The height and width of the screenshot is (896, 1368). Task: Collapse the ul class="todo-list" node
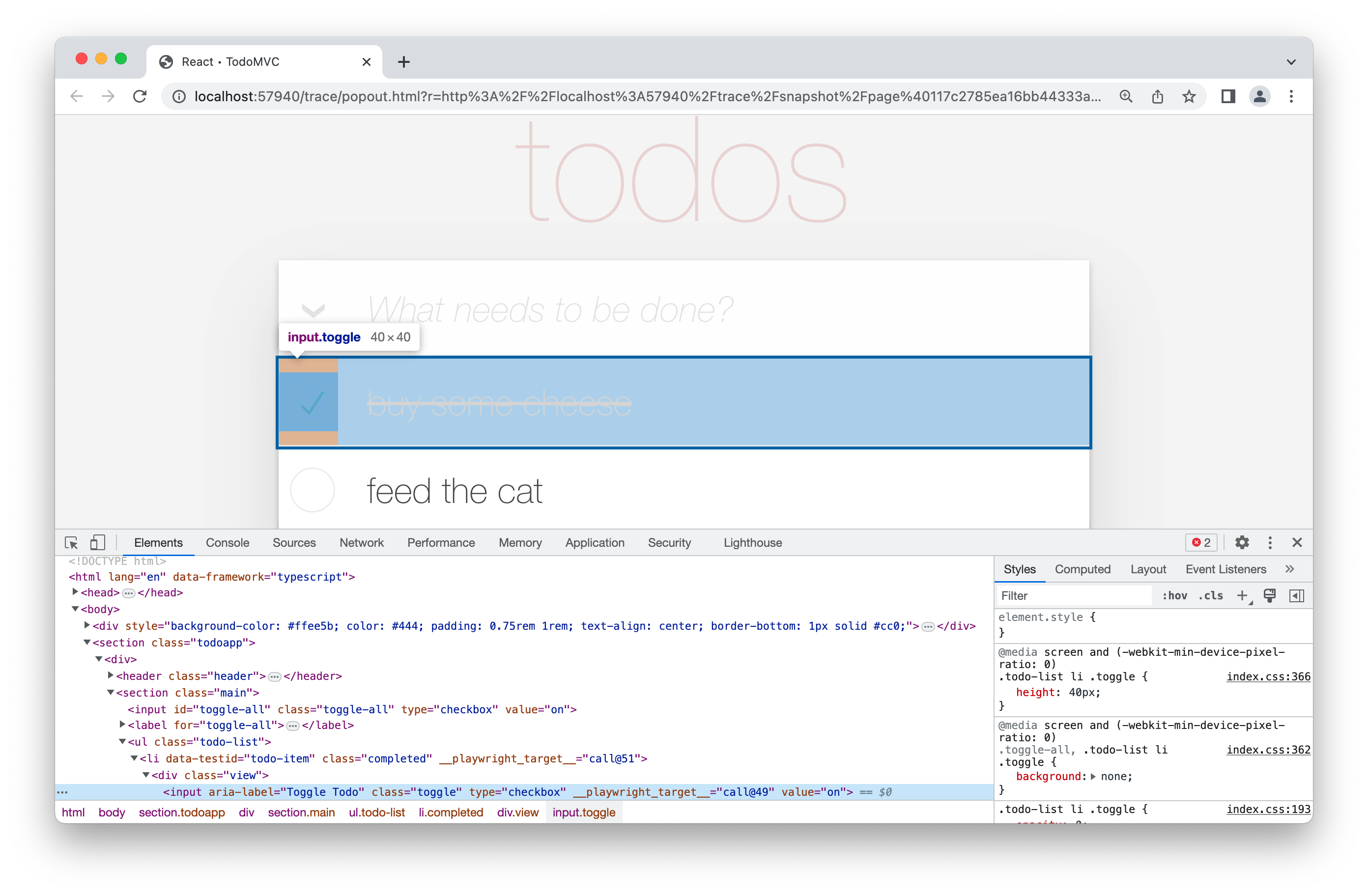coord(122,741)
